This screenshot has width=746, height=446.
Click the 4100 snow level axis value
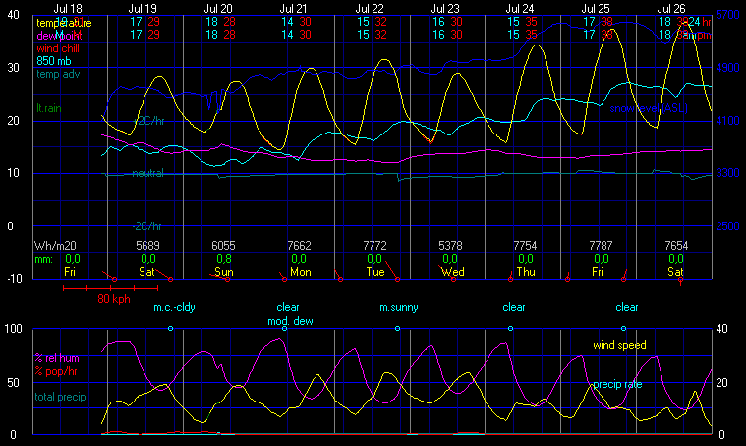coord(728,121)
